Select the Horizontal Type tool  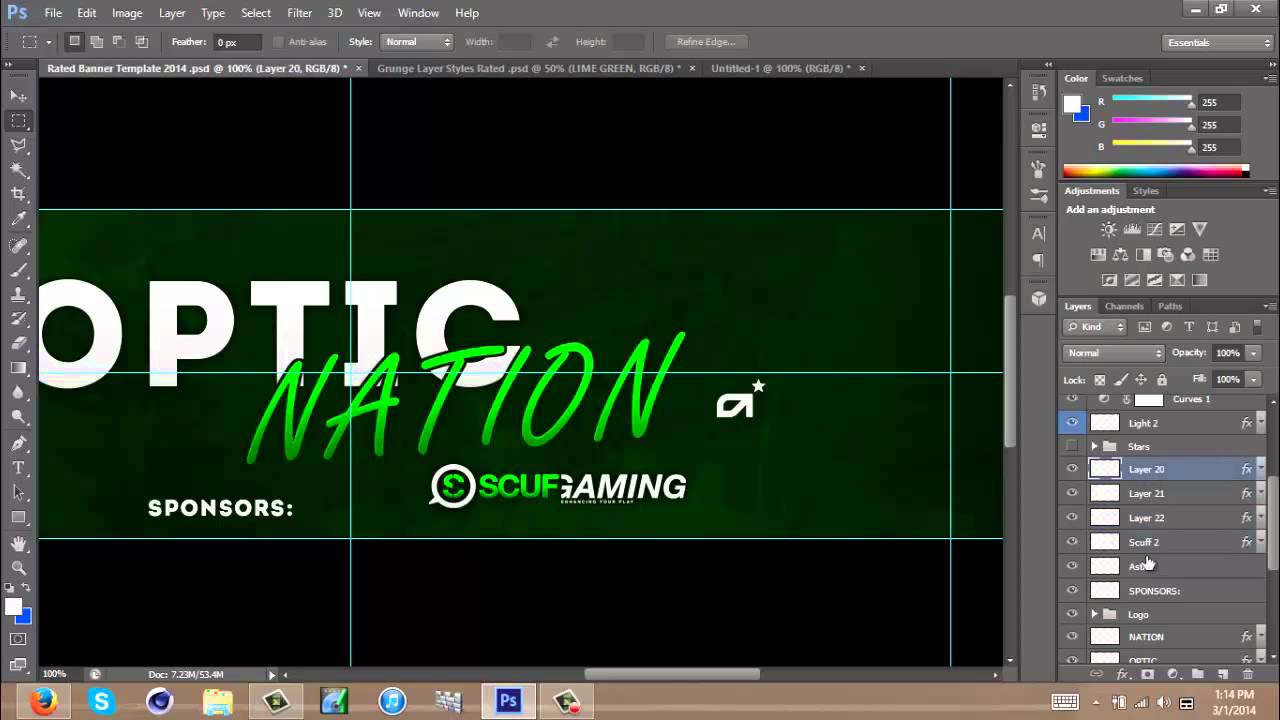click(19, 468)
